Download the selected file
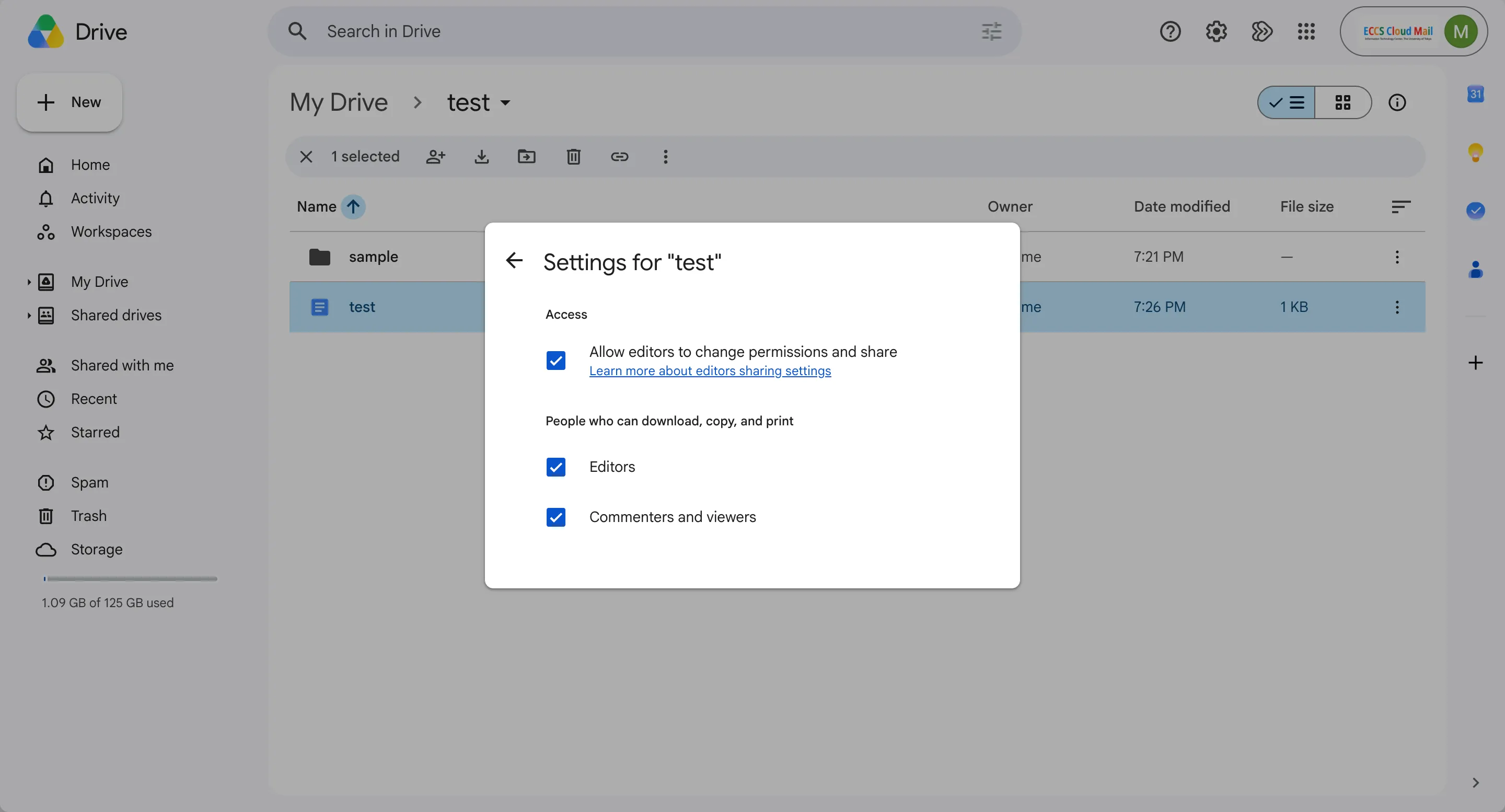 click(x=481, y=157)
